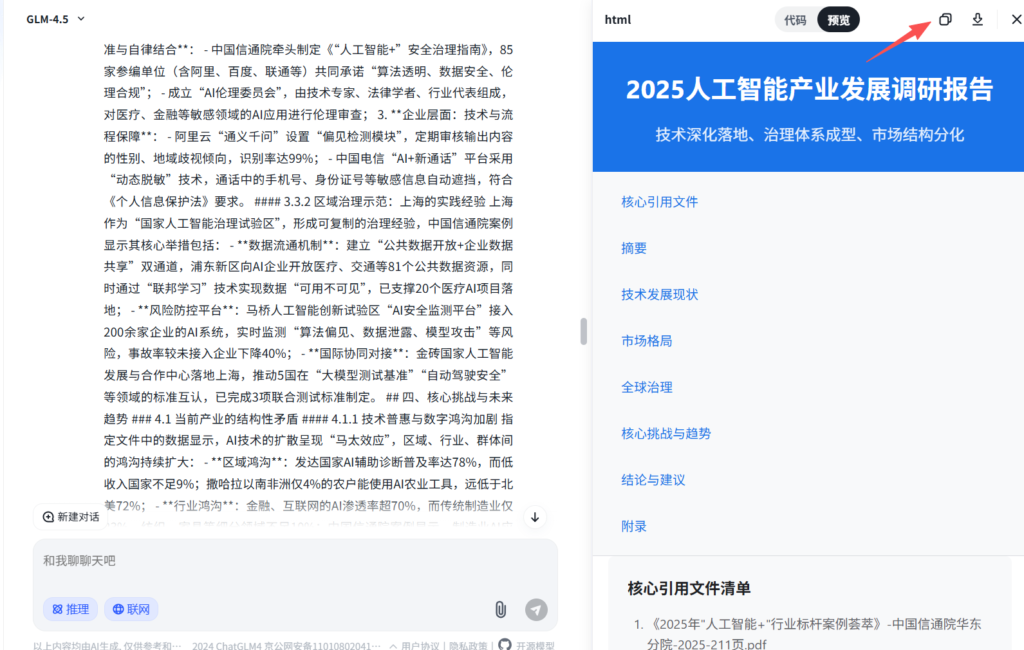Open the GLM-4.5 model dropdown

pos(55,19)
